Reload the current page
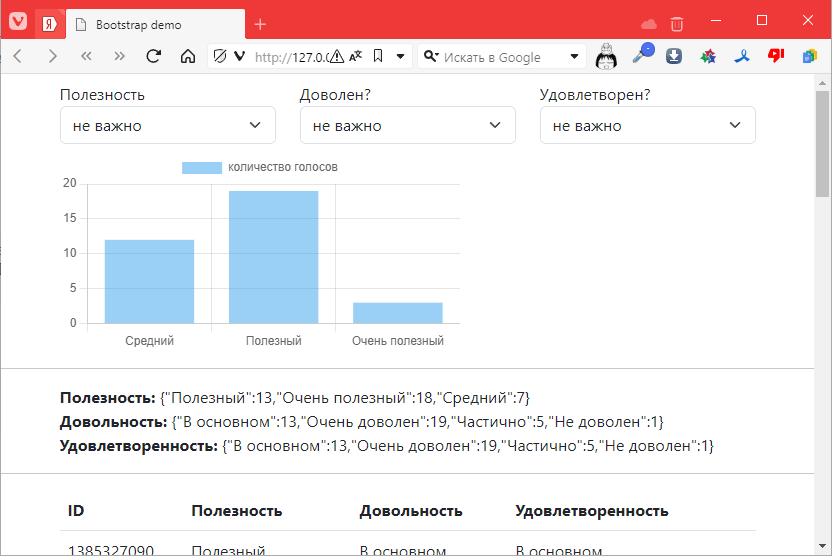Viewport: 832px width, 556px height. coord(153,57)
